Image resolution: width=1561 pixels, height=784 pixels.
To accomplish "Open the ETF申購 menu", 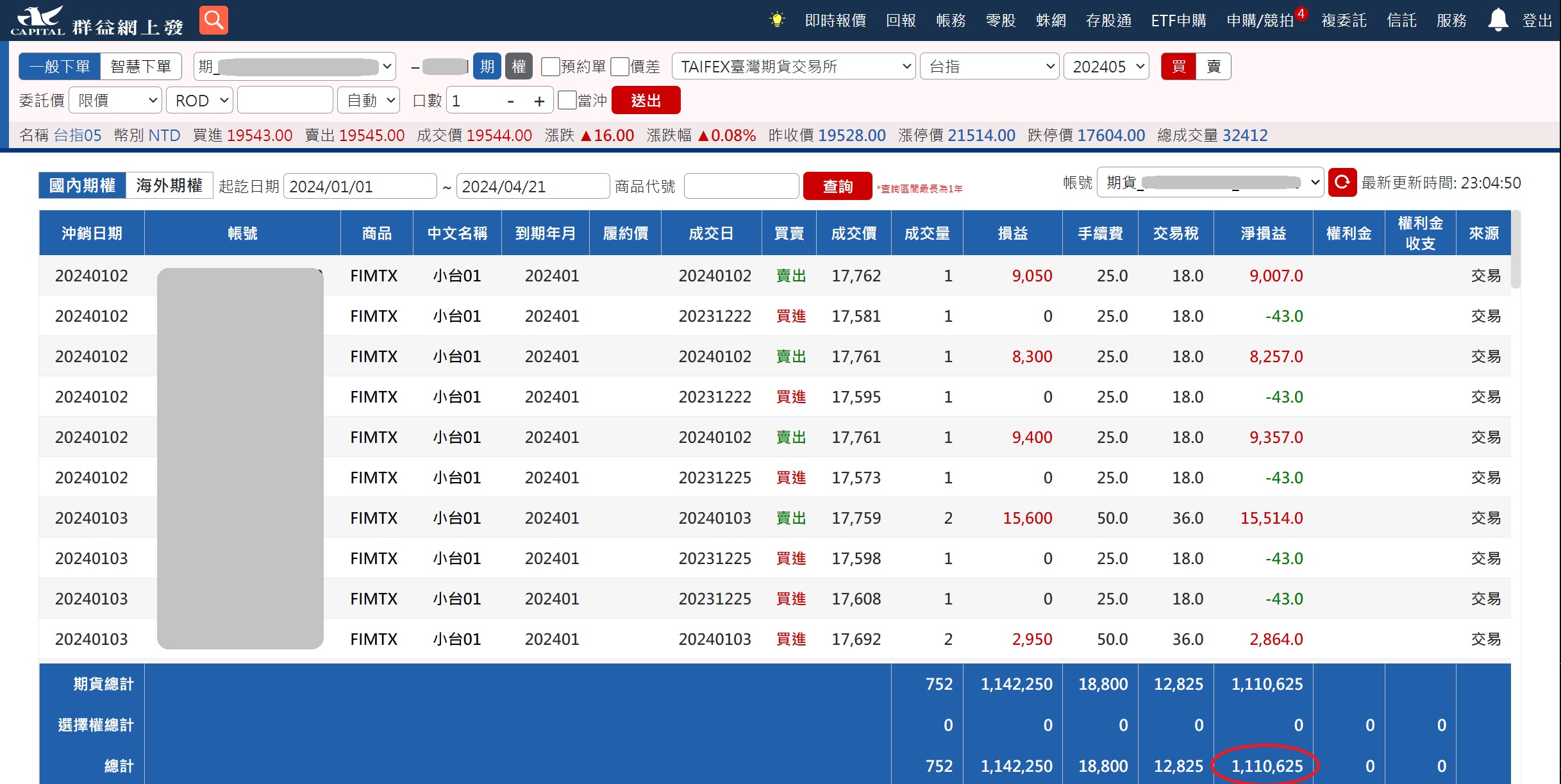I will click(x=1178, y=21).
